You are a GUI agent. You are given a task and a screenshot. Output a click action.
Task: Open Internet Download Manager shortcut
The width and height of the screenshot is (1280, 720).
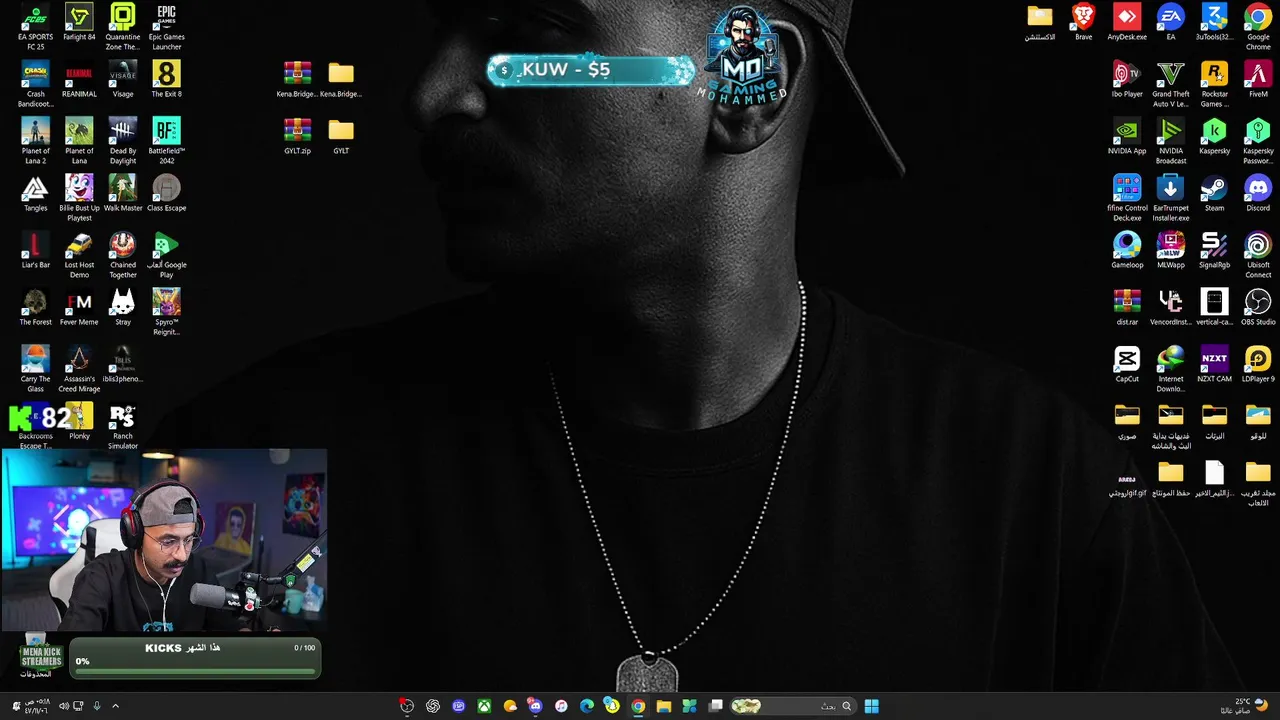(1170, 369)
